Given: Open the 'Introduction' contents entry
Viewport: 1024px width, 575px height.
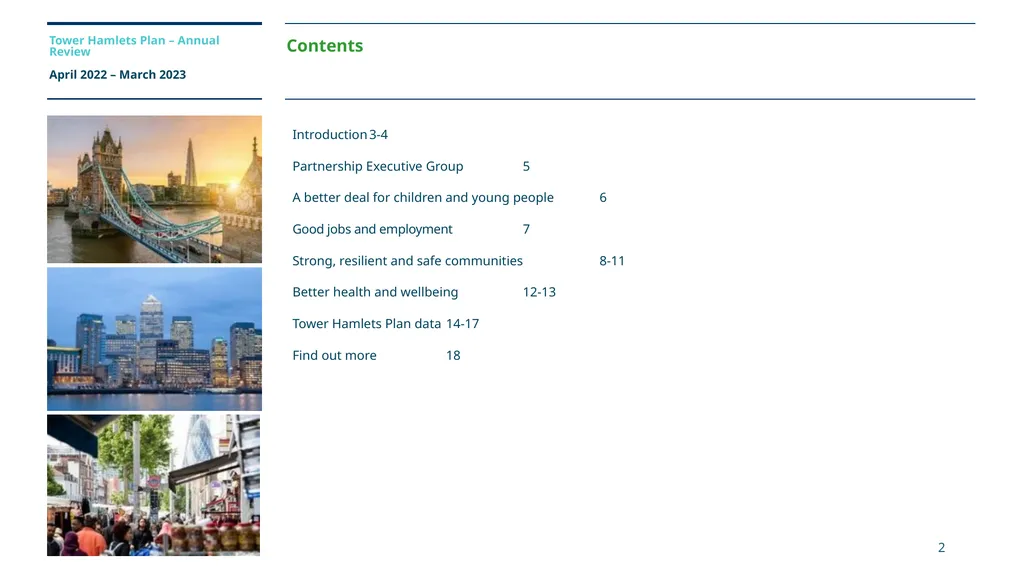Looking at the screenshot, I should click(x=330, y=135).
